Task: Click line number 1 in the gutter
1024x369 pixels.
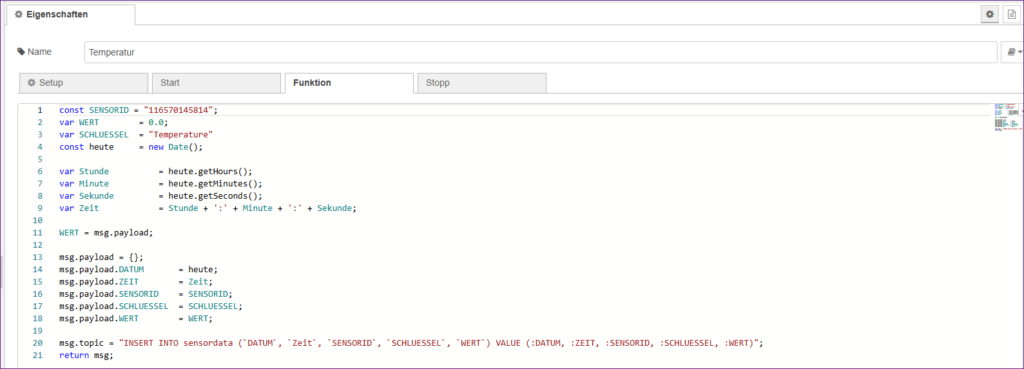Action: point(40,110)
